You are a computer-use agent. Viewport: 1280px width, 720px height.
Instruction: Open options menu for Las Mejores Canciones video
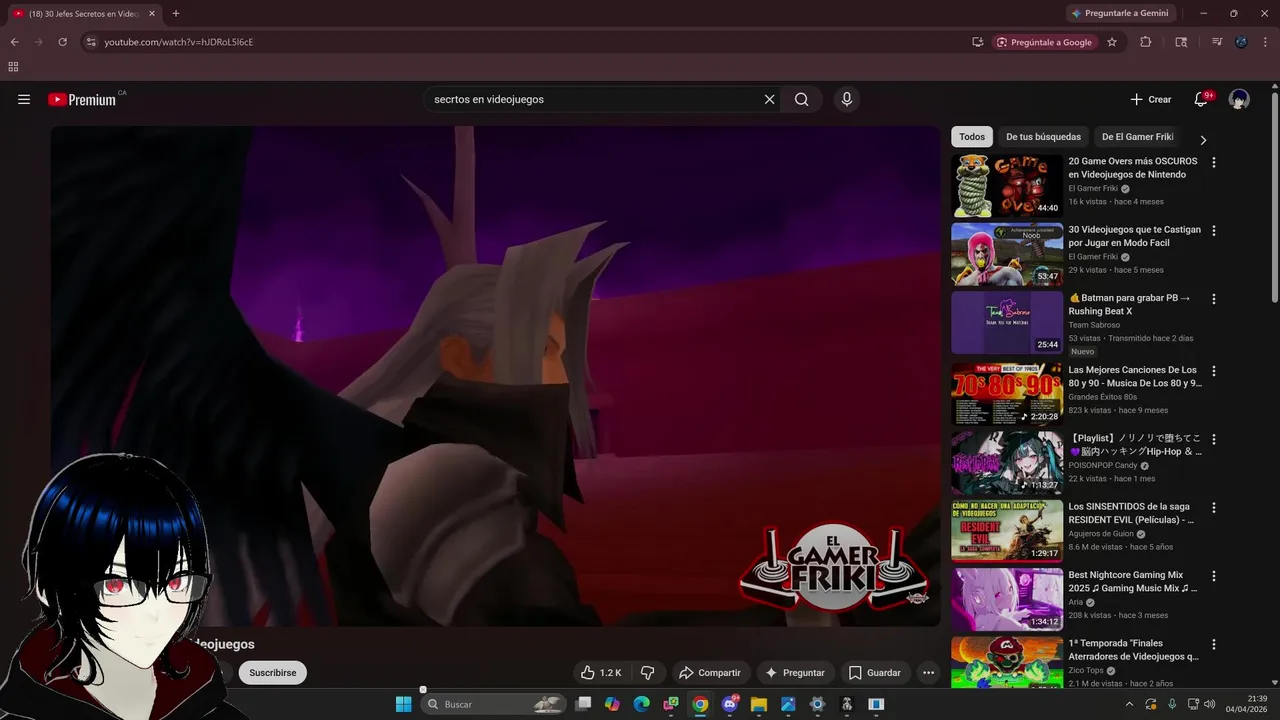(x=1214, y=370)
